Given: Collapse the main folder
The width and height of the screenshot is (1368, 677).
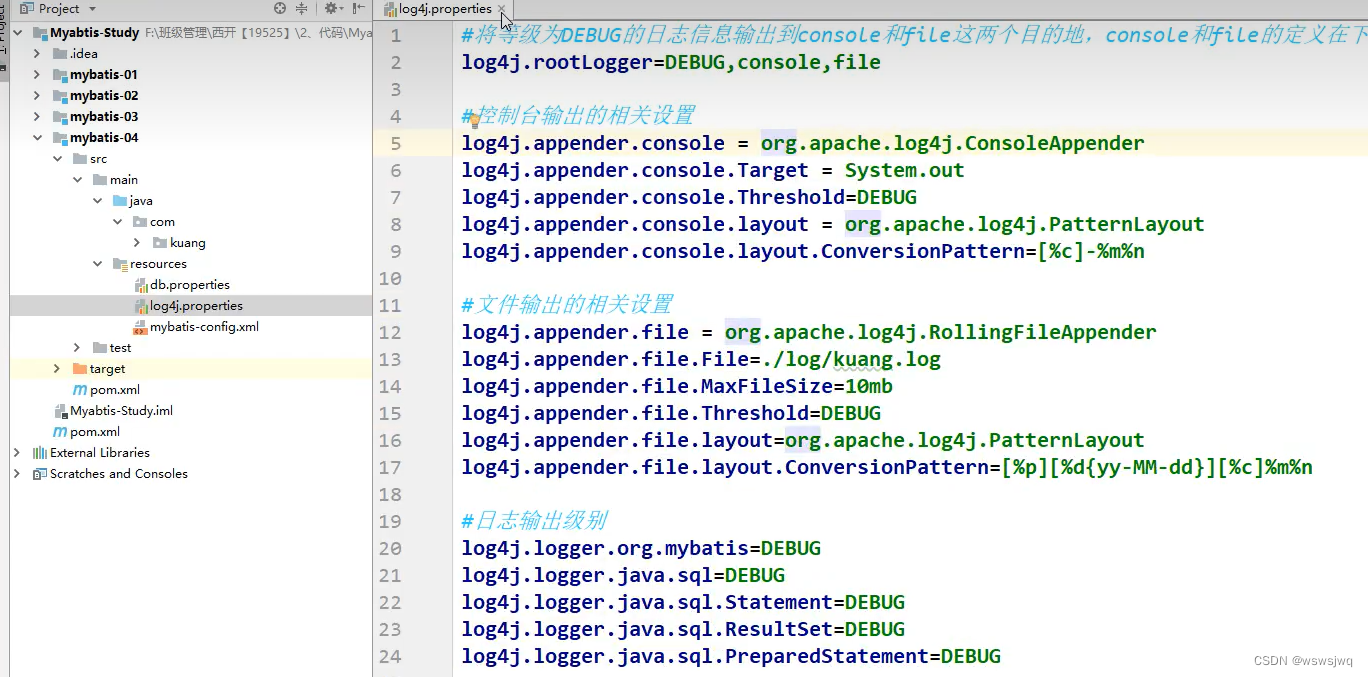Looking at the screenshot, I should [x=77, y=179].
